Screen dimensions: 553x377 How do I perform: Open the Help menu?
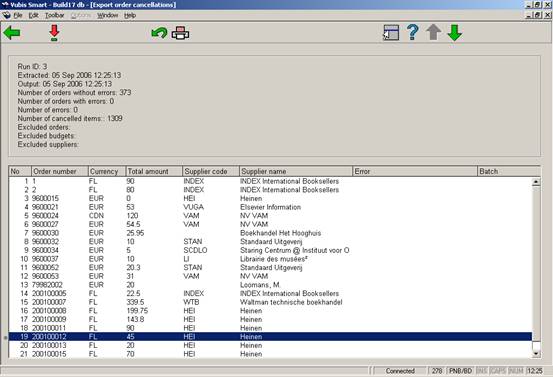tap(130, 15)
